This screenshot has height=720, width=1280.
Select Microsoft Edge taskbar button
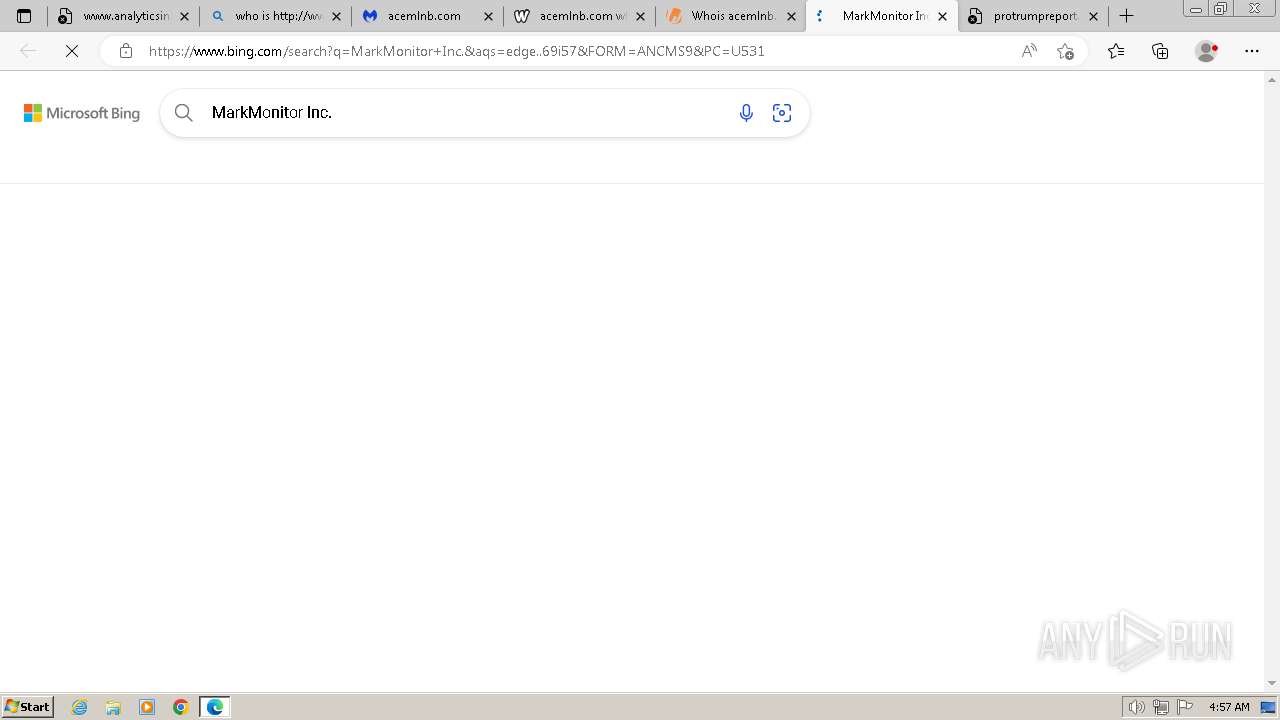(215, 707)
